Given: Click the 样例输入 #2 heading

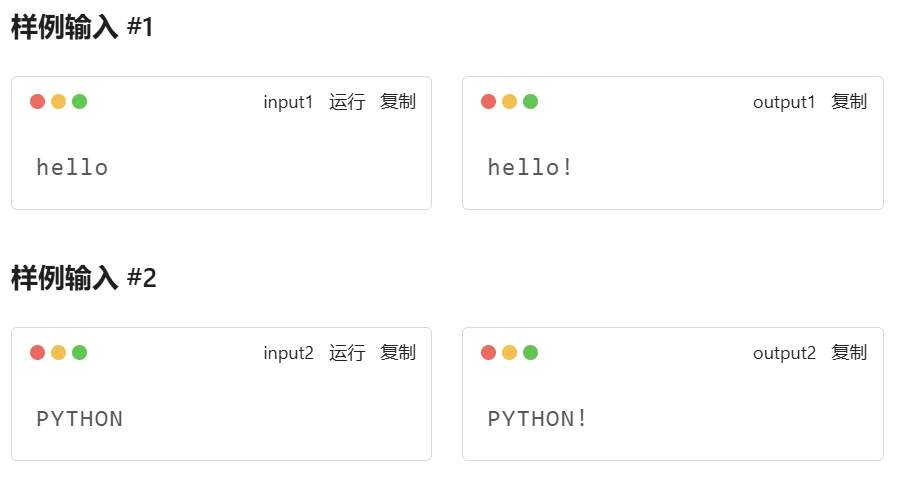Looking at the screenshot, I should click(x=84, y=278).
